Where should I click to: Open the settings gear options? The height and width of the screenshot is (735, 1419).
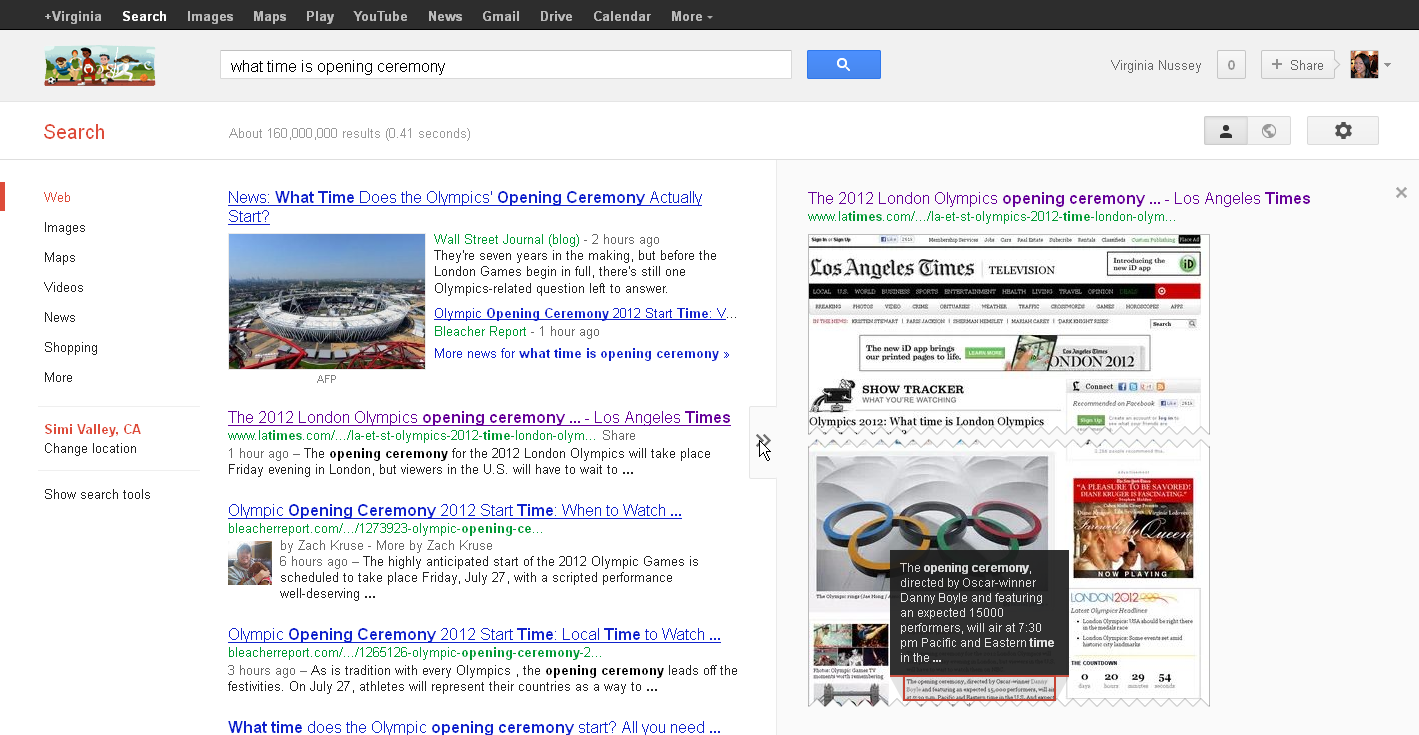(1343, 131)
